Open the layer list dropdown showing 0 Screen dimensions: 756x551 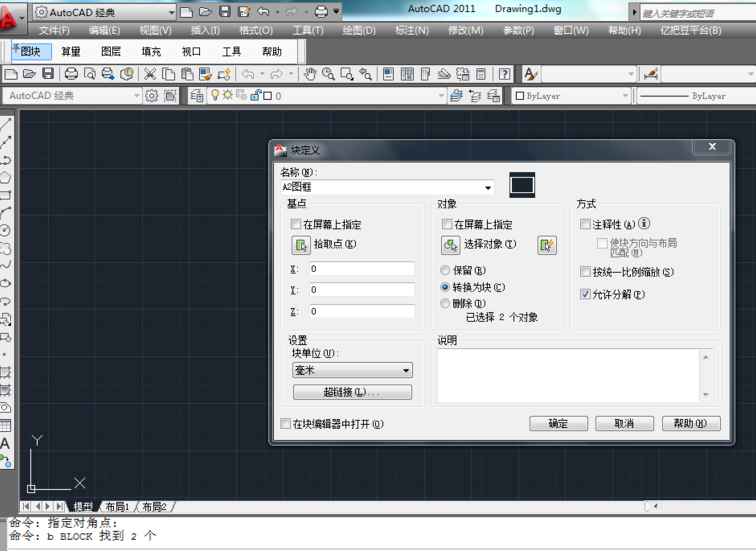click(326, 96)
